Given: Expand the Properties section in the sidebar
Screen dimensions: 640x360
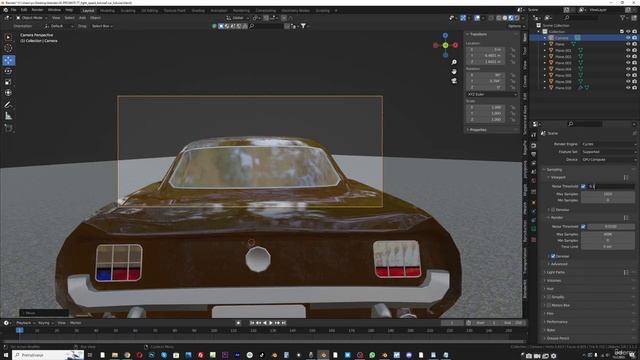Looking at the screenshot, I should pos(478,130).
